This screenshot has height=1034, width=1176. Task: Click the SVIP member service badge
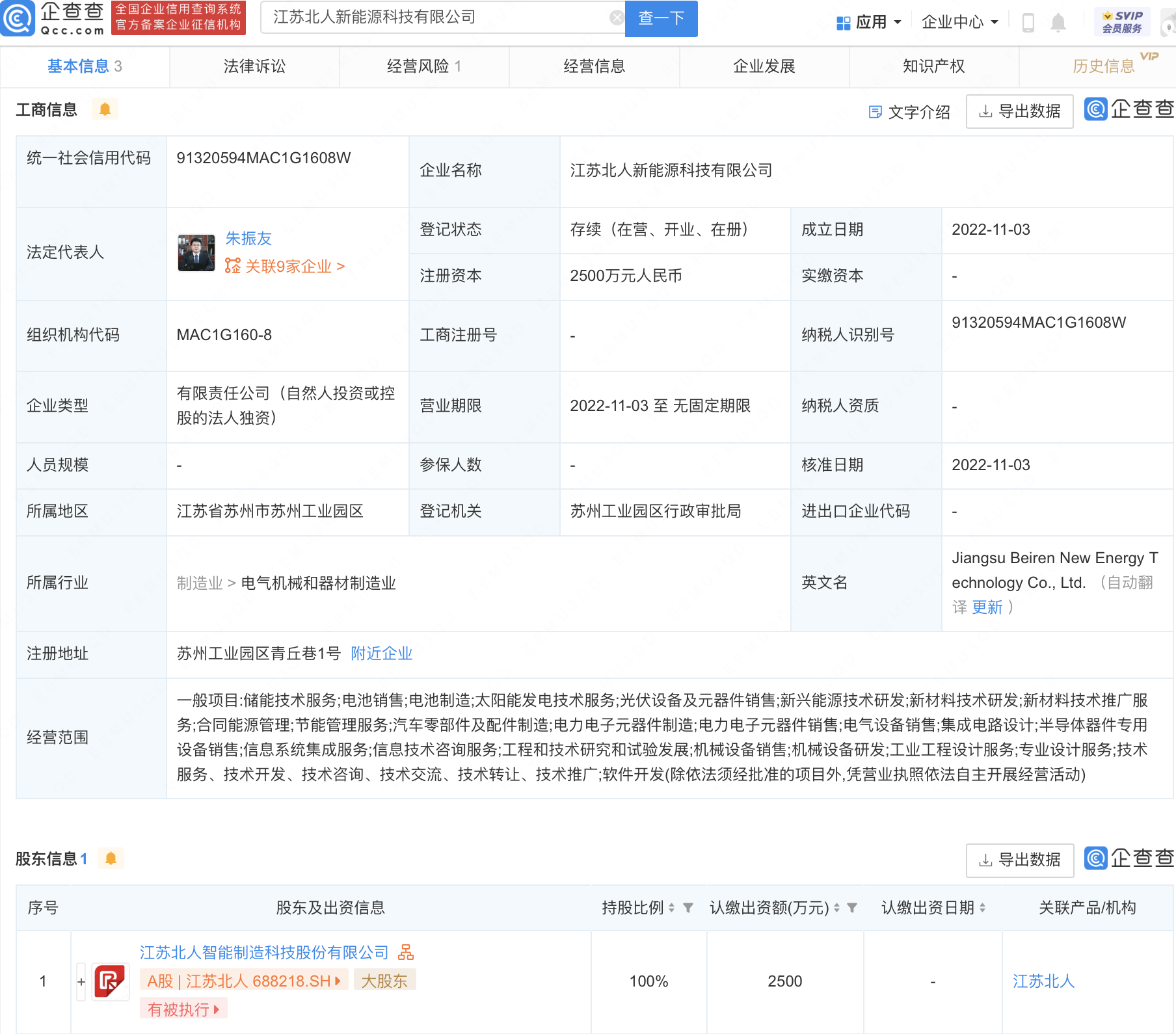click(1122, 22)
